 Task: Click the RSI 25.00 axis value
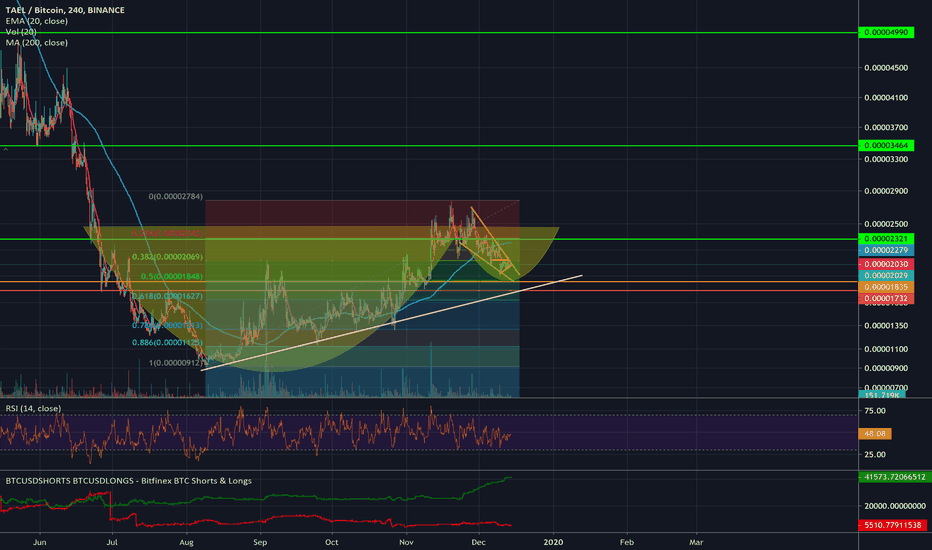coord(874,454)
